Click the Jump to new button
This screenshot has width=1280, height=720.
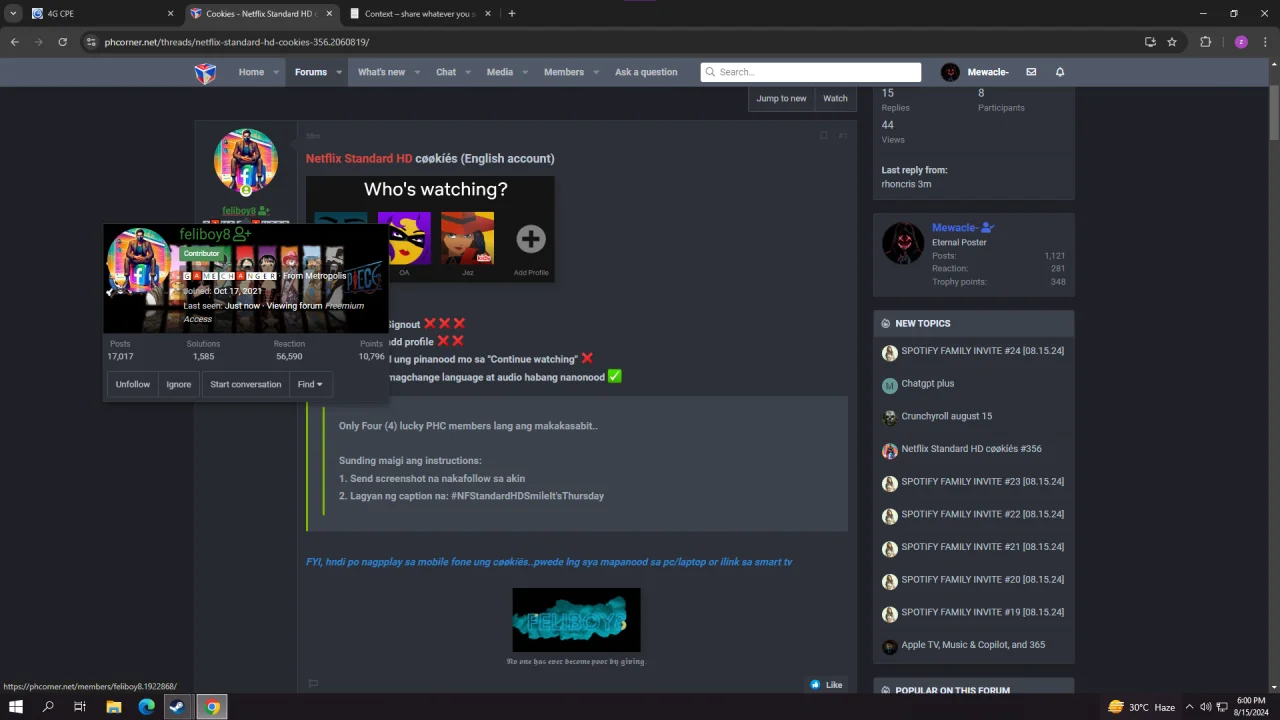coord(781,98)
